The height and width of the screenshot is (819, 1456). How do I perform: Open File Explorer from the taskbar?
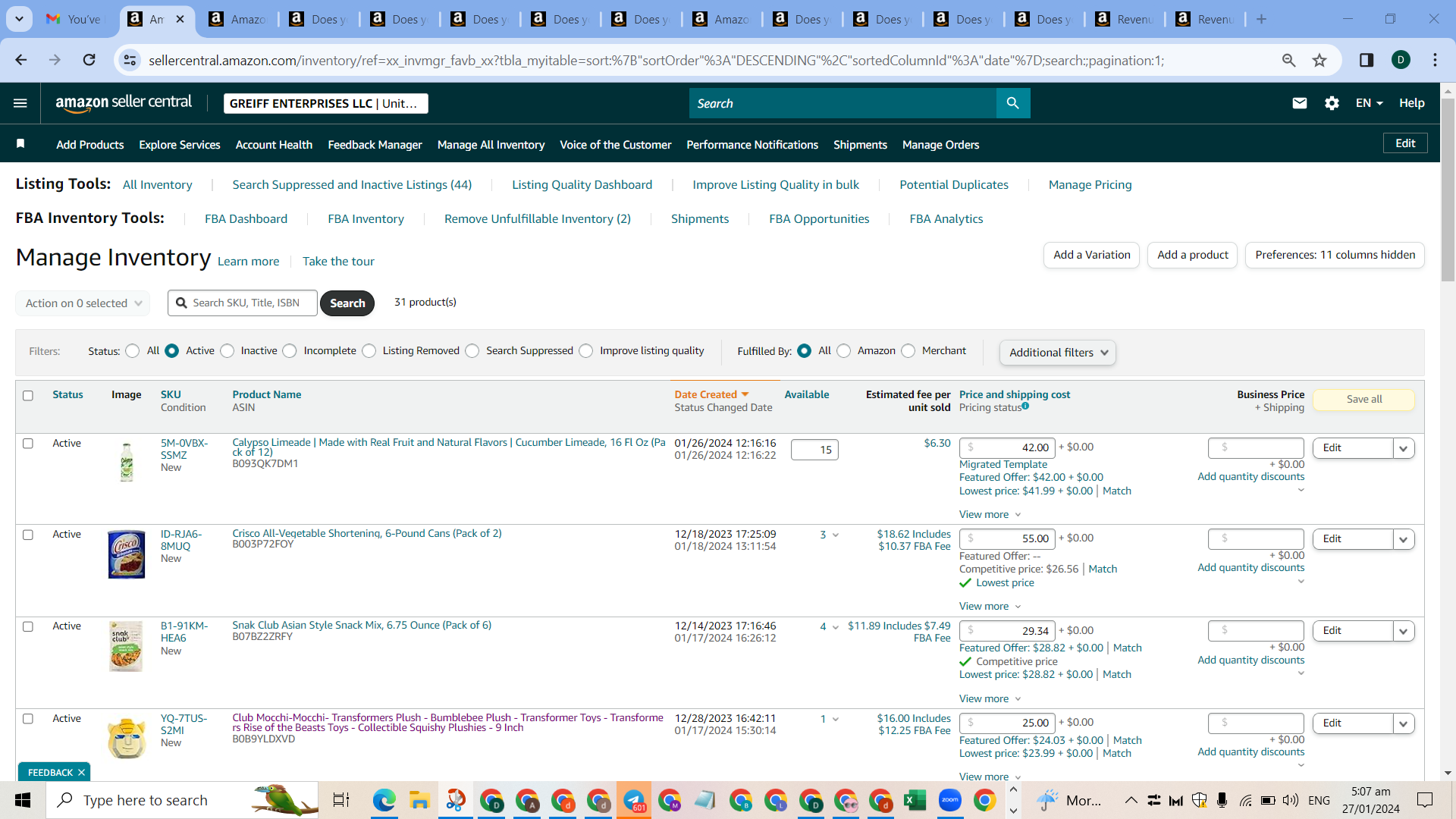419,800
